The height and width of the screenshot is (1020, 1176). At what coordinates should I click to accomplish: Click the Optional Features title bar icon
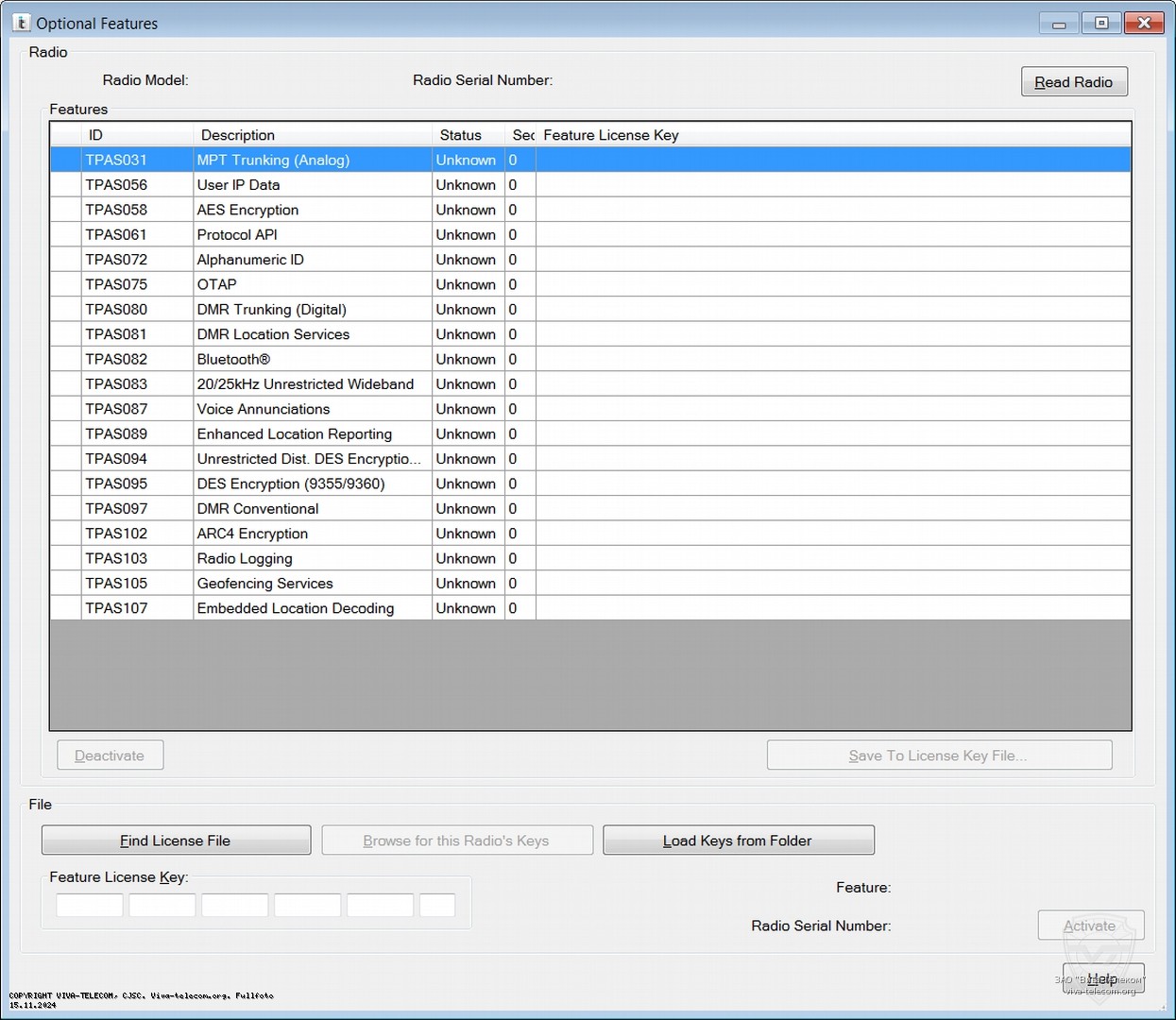(22, 23)
